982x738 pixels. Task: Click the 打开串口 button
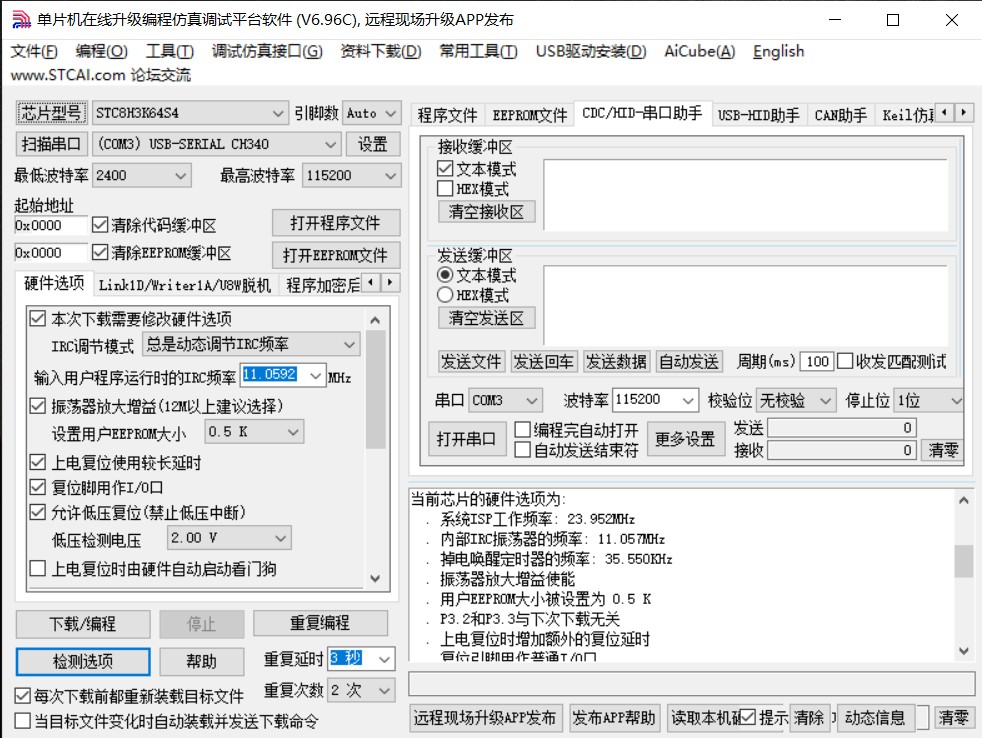[x=467, y=439]
